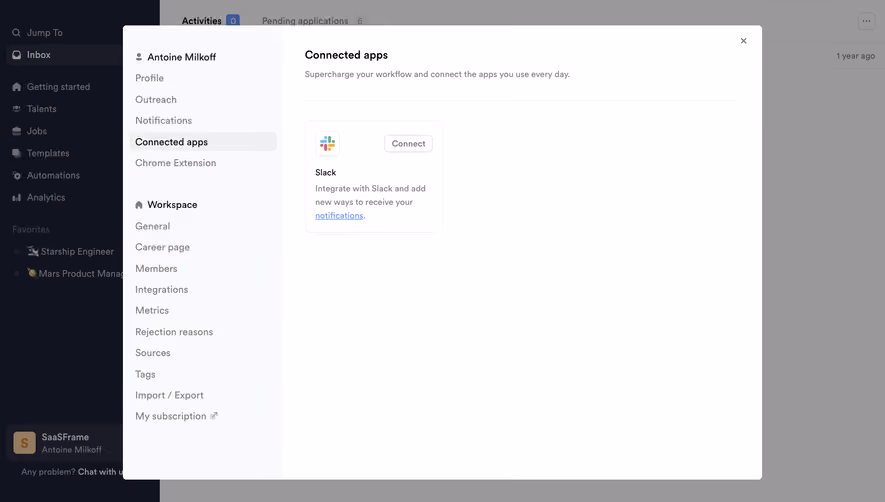The image size is (885, 502).
Task: Open Import / Export settings
Action: tap(169, 395)
